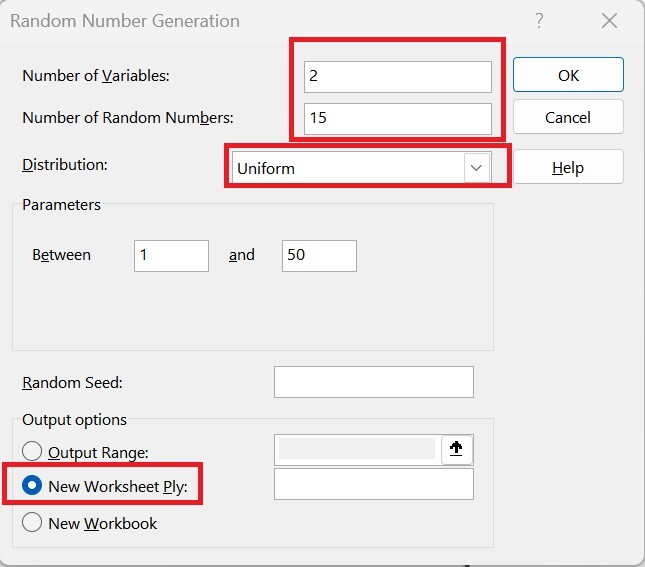Select the upper bound field showing 50
The image size is (645, 567).
(319, 255)
